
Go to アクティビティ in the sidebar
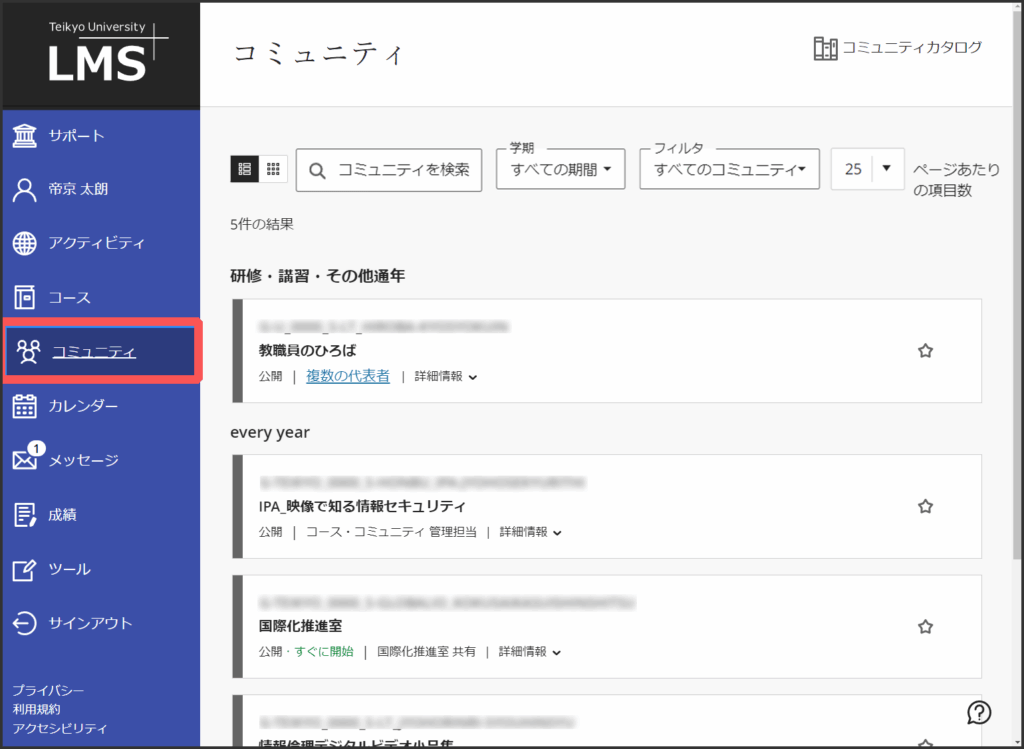101,243
